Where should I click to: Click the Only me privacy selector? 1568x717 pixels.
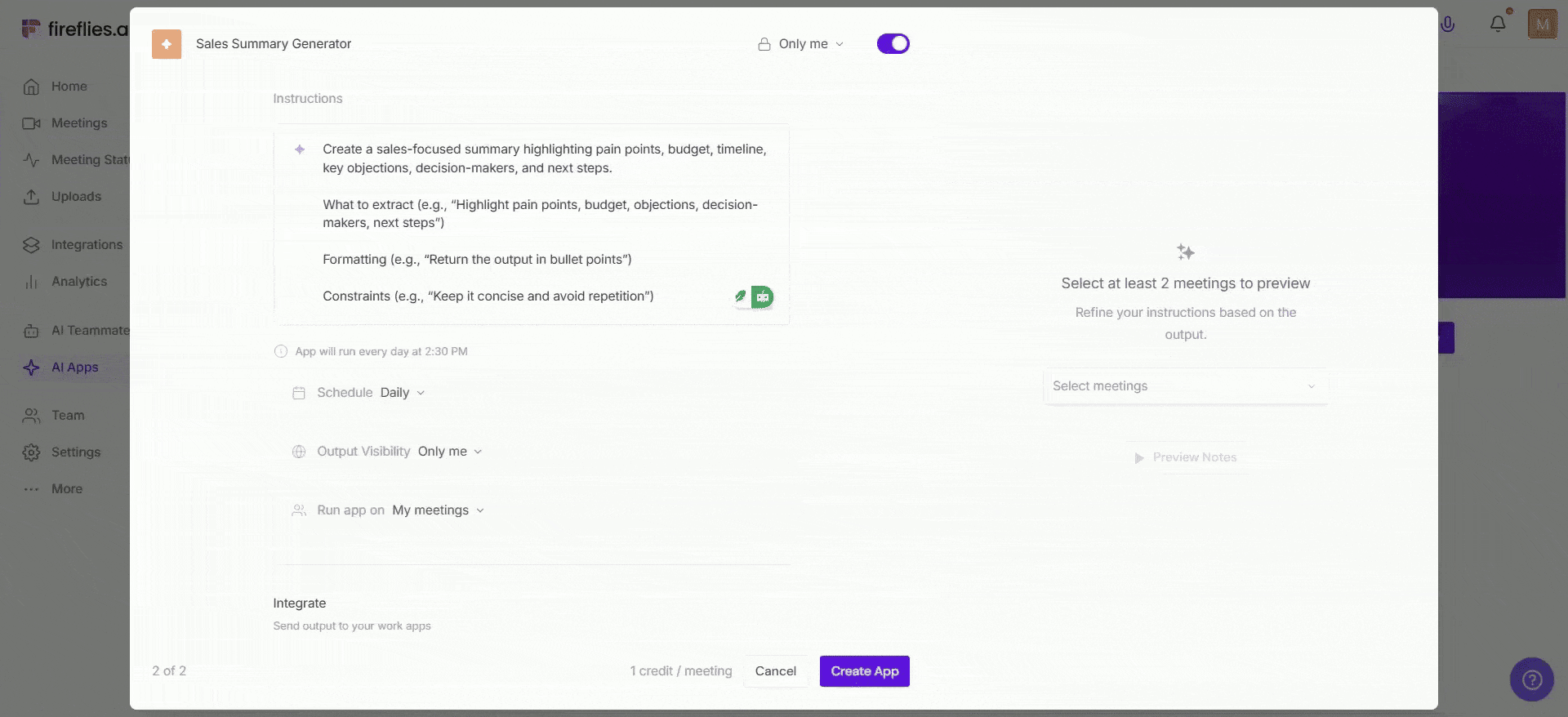800,43
